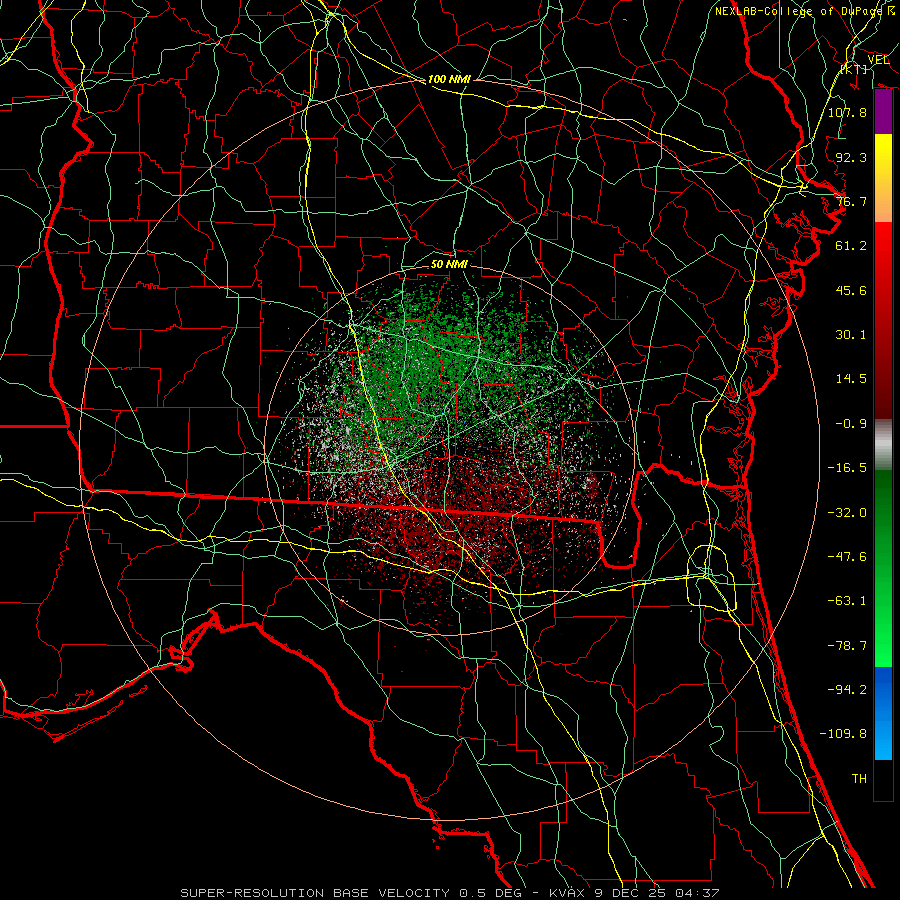Click the 61.2 velocity scale value
This screenshot has width=900, height=900.
tap(851, 246)
